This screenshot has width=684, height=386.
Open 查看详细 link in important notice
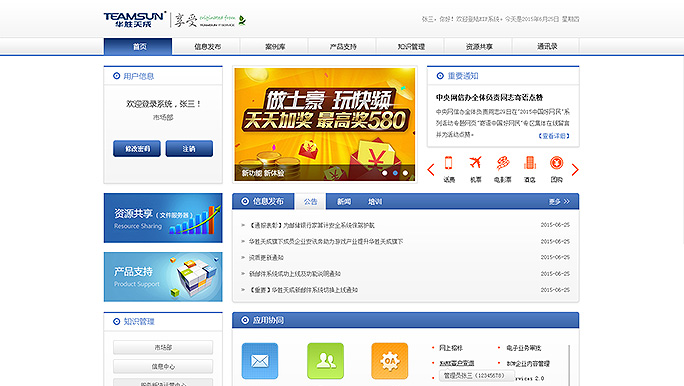pos(554,136)
